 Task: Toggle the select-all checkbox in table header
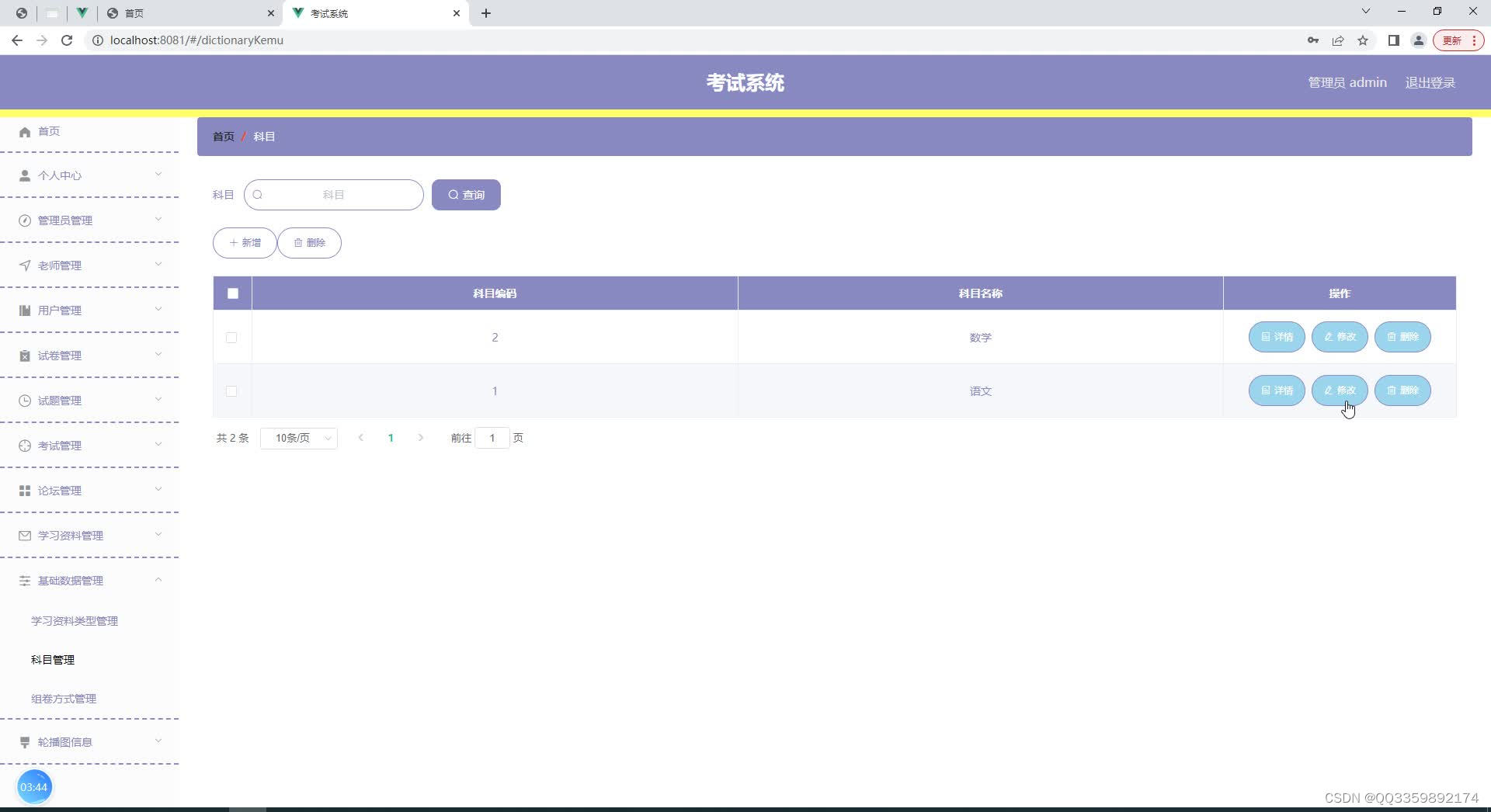(233, 293)
